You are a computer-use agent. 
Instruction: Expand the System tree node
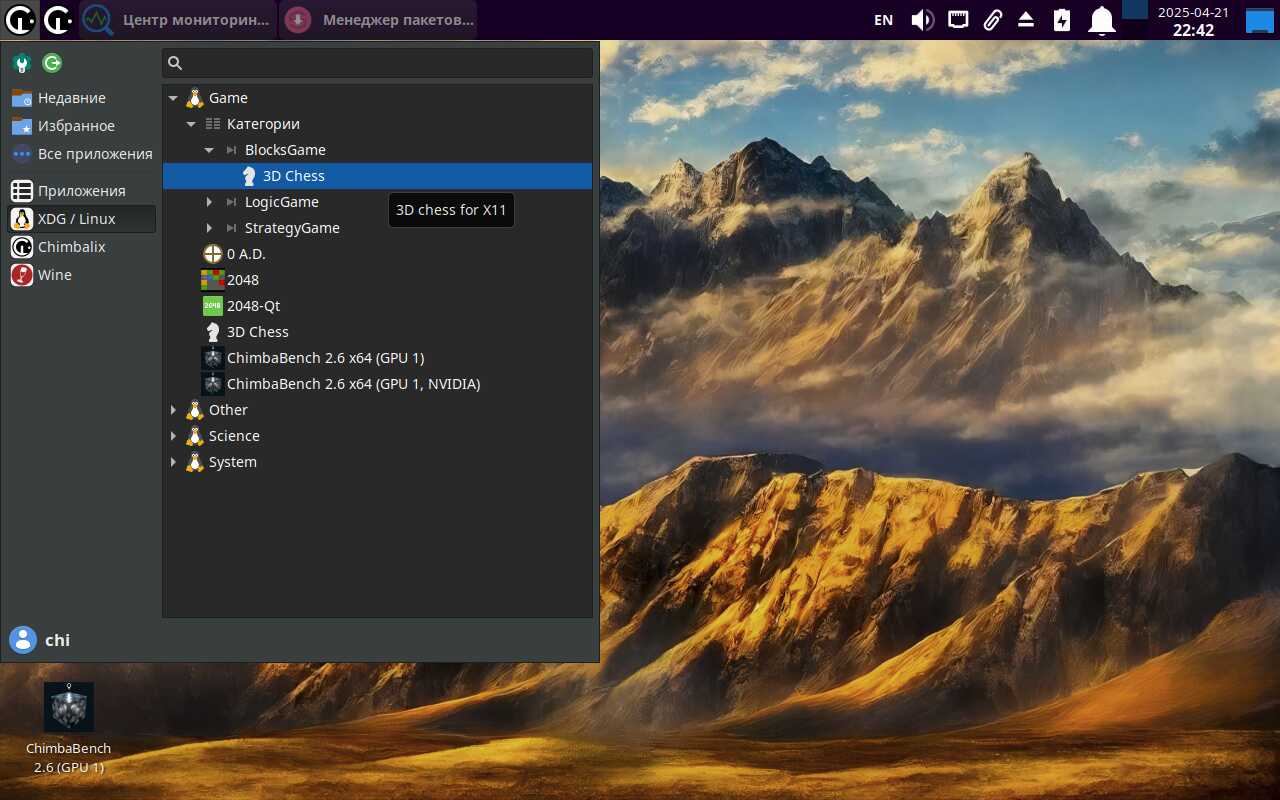click(173, 462)
